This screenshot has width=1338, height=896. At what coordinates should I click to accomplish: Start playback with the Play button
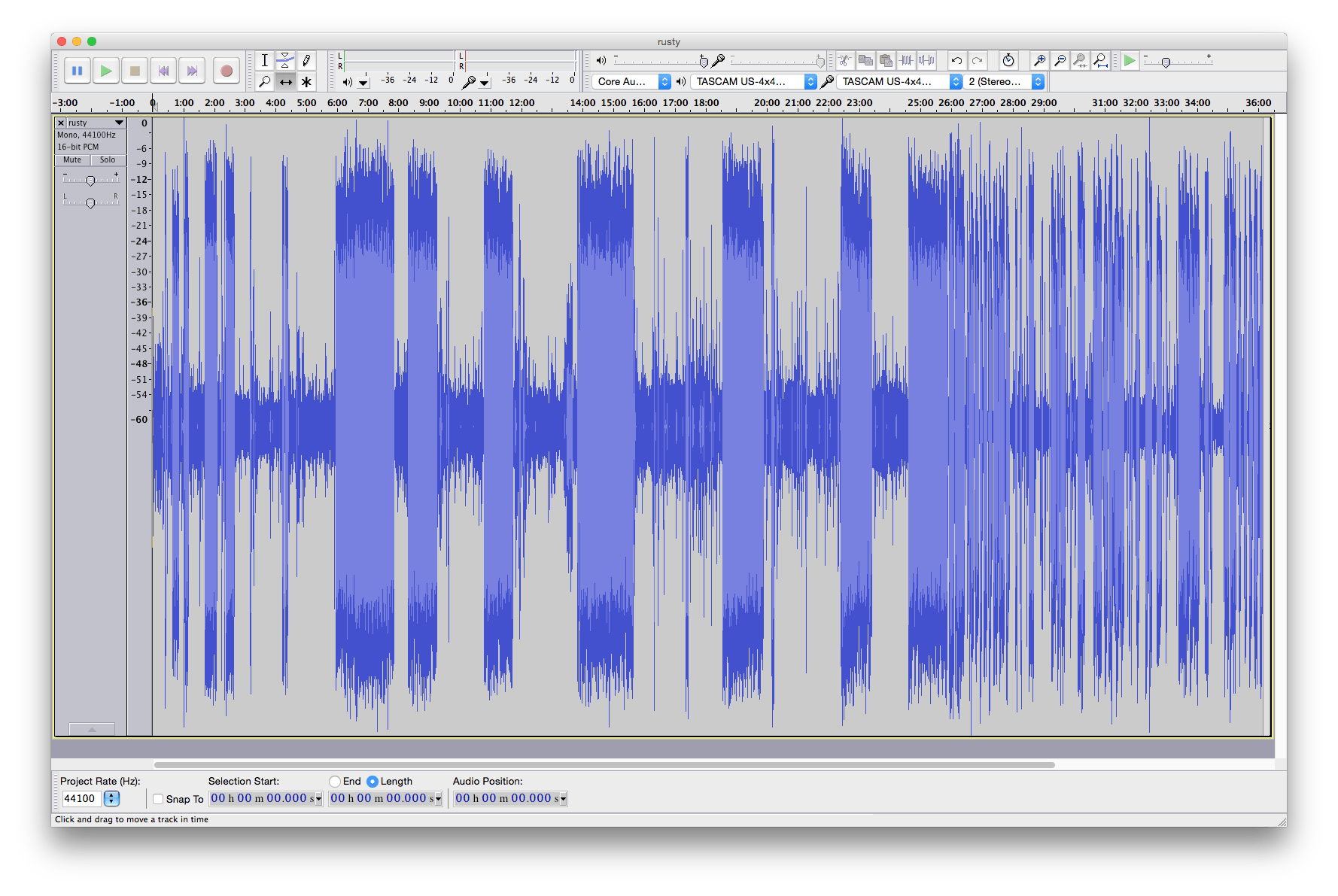(x=106, y=71)
